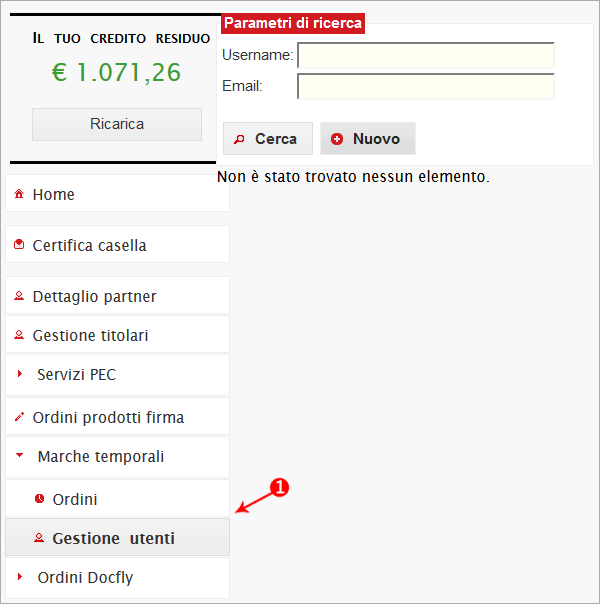The width and height of the screenshot is (600, 604).
Task: Click the Cerca search button
Action: pyautogui.click(x=268, y=139)
